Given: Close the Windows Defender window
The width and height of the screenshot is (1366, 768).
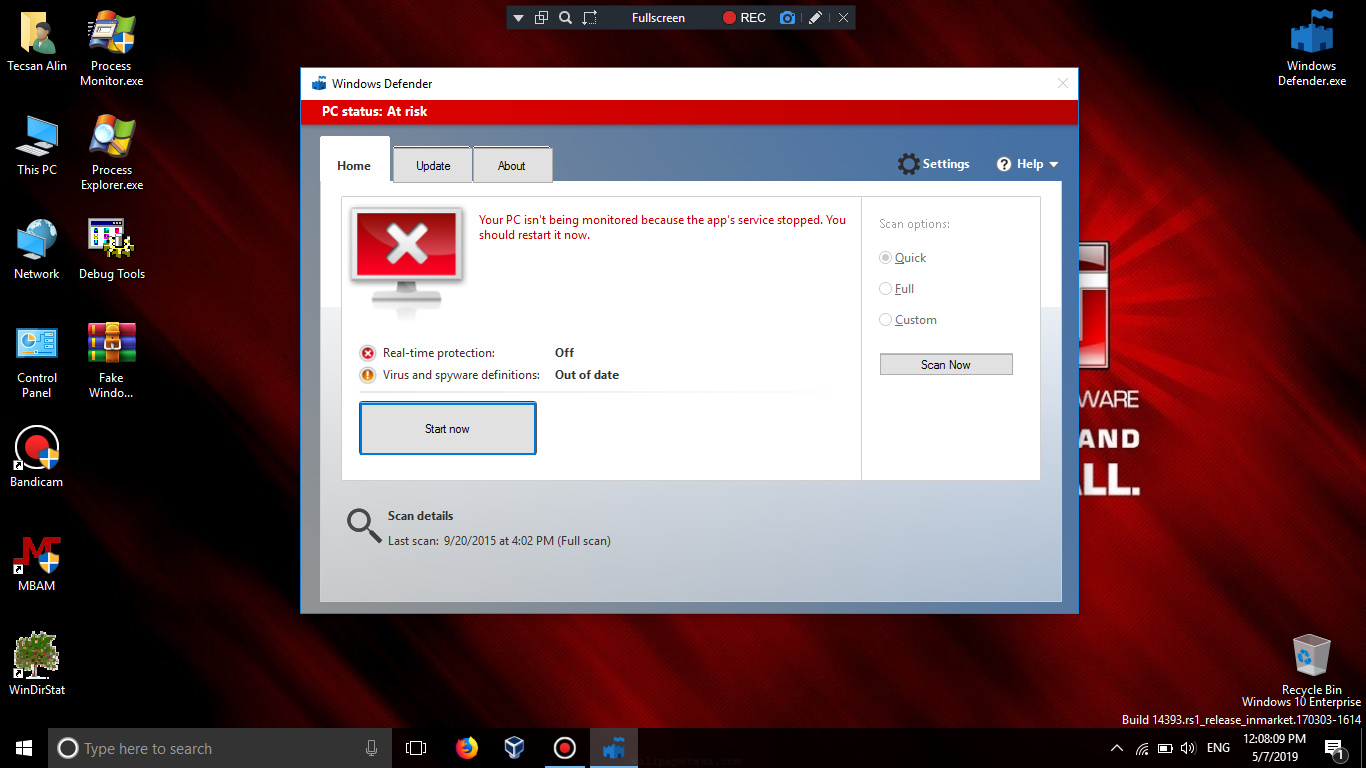Looking at the screenshot, I should [x=1063, y=84].
